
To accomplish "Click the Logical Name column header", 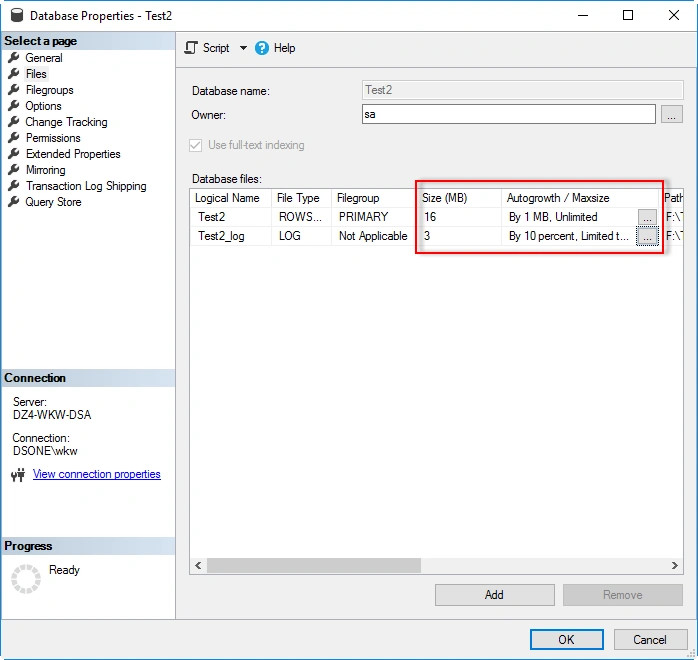I will click(231, 198).
